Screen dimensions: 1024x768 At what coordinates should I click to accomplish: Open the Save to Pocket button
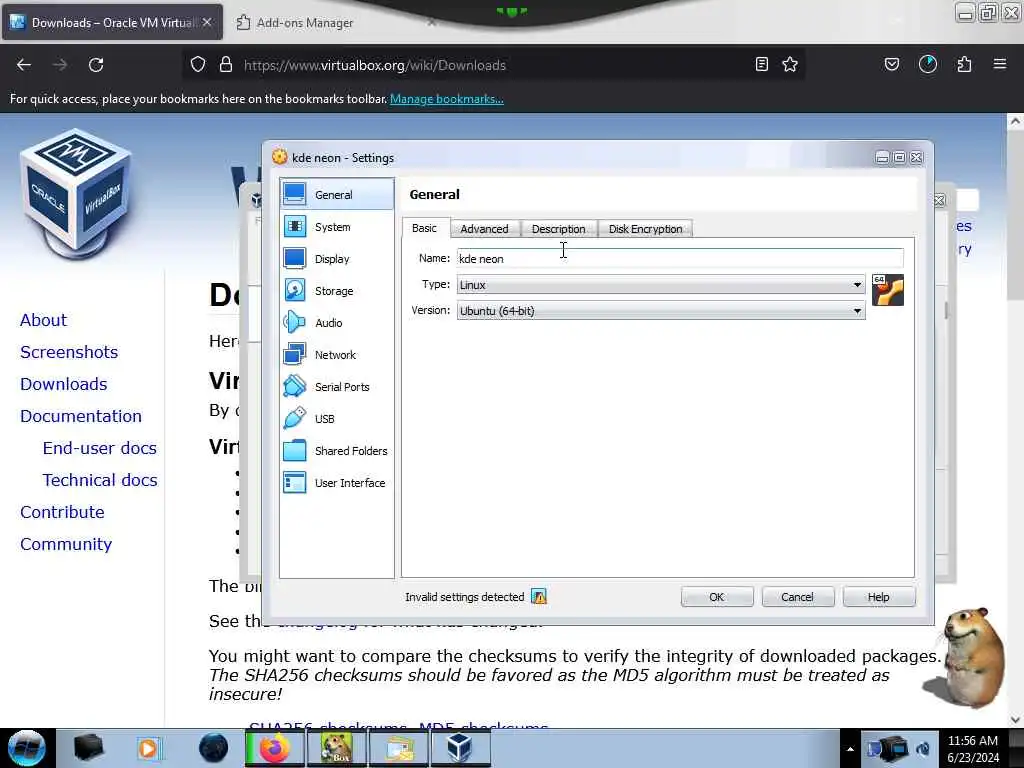coord(892,64)
